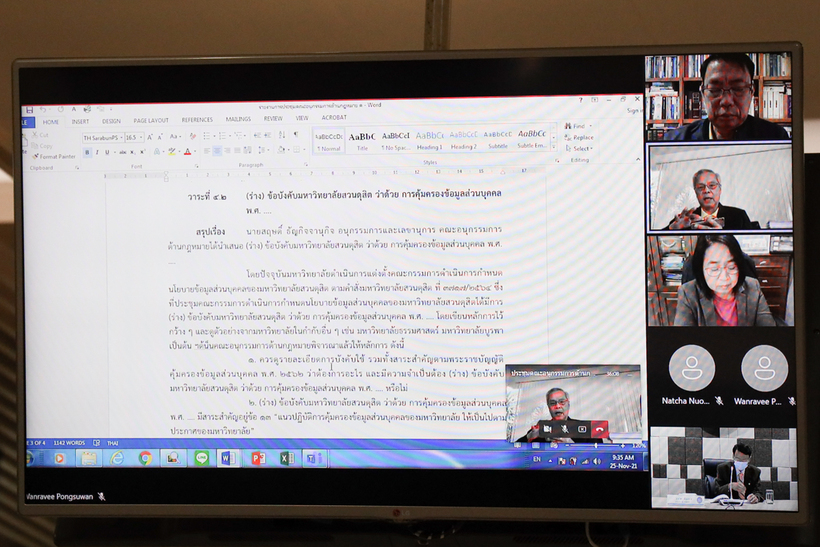Image resolution: width=820 pixels, height=547 pixels.
Task: Open the FILE tab
Action: coord(28,122)
